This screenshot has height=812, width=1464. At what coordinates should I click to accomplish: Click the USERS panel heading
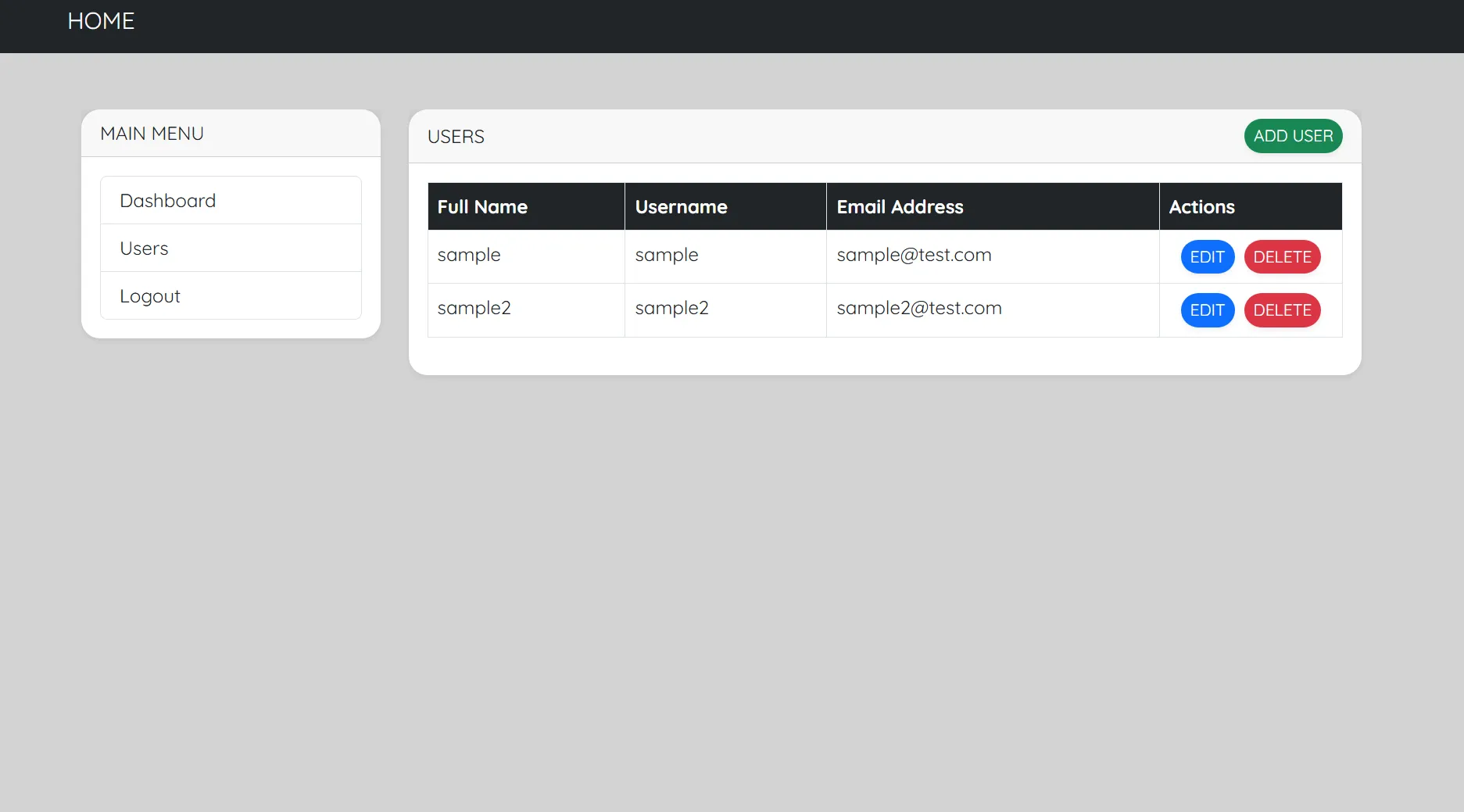tap(456, 137)
